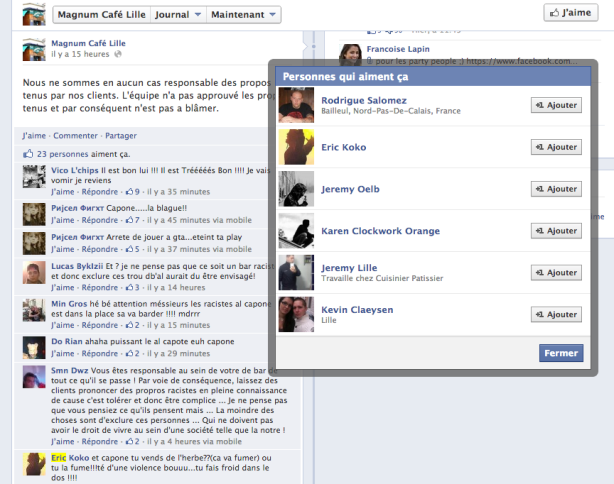Viewport: 614px width, 484px height.
Task: Click Commenter under the main post
Action: [x=75, y=135]
